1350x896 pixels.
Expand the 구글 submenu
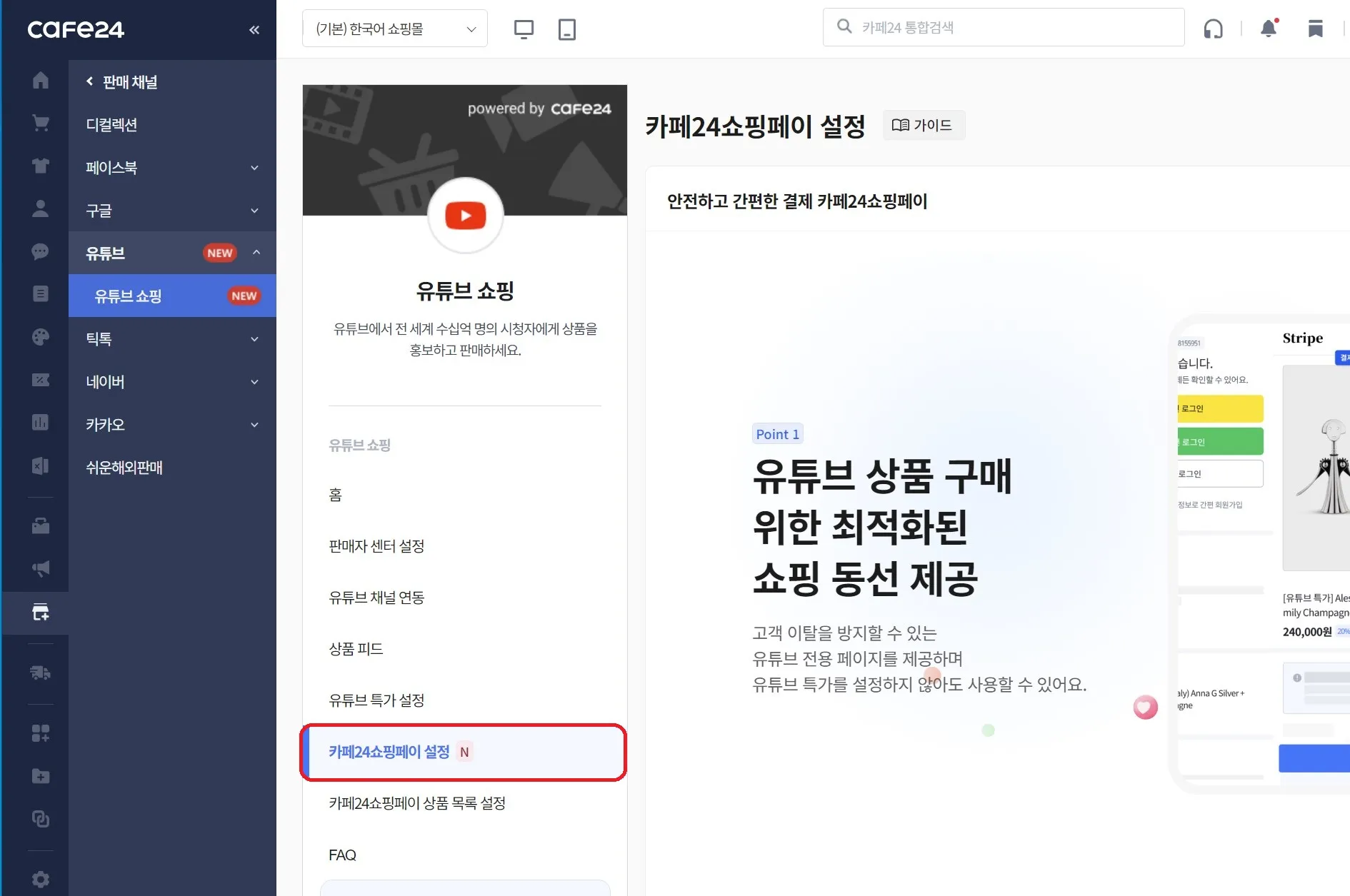255,211
